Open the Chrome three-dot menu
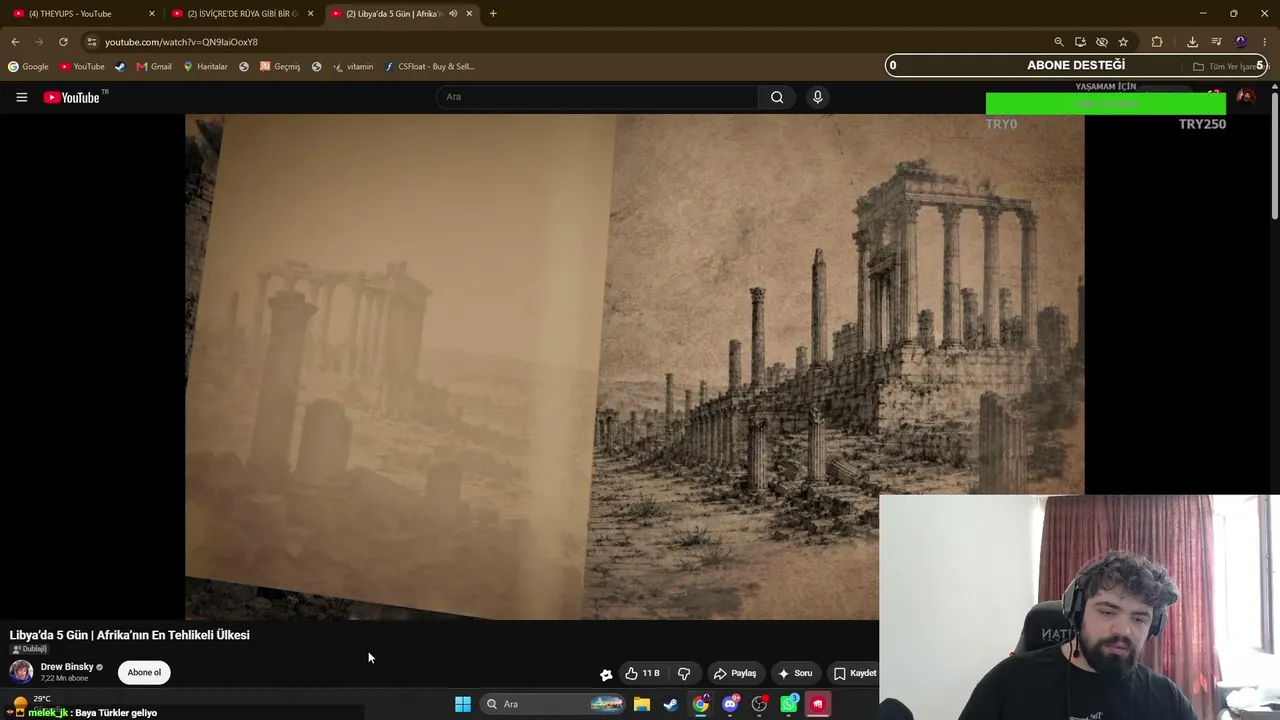This screenshot has width=1280, height=720. [x=1264, y=42]
